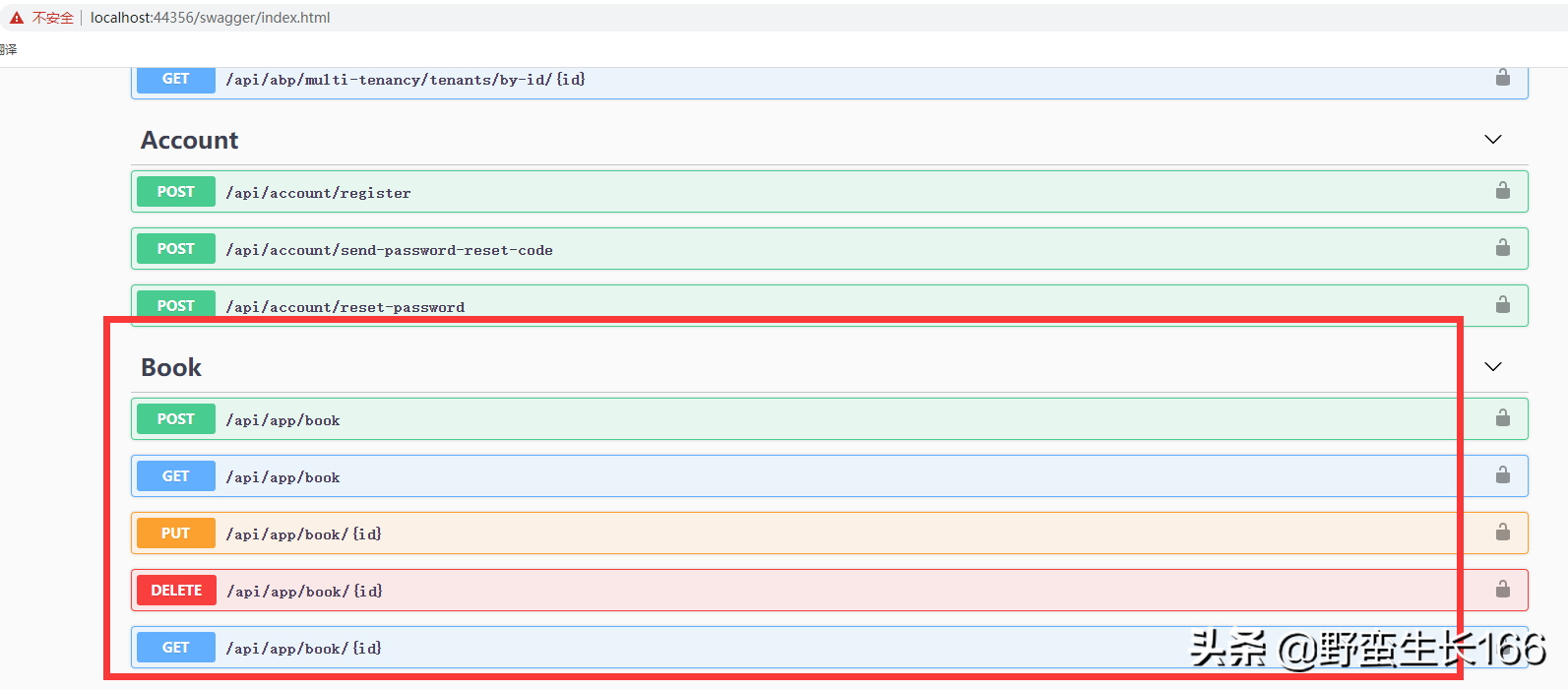
Task: Click lock icon on POST /api/app/book row
Action: tap(1502, 418)
